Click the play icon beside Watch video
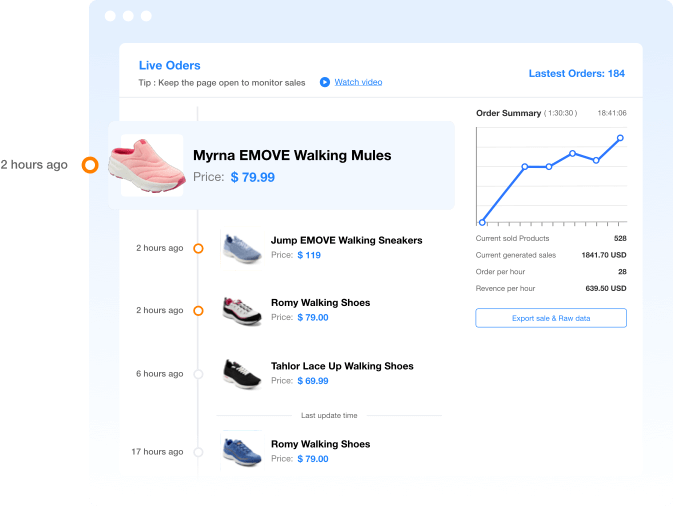674x506 pixels. (325, 82)
